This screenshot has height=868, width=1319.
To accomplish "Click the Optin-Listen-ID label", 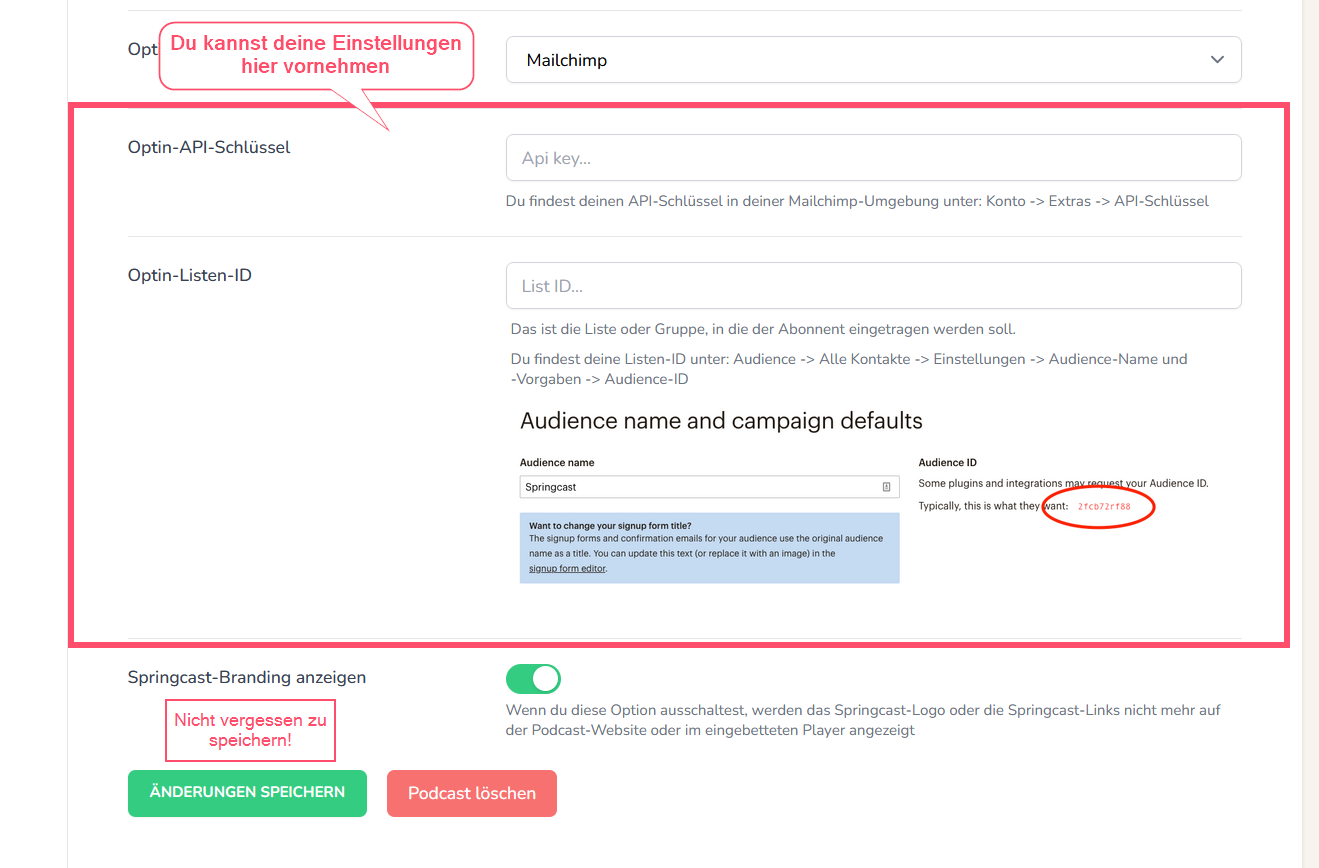I will coord(190,275).
